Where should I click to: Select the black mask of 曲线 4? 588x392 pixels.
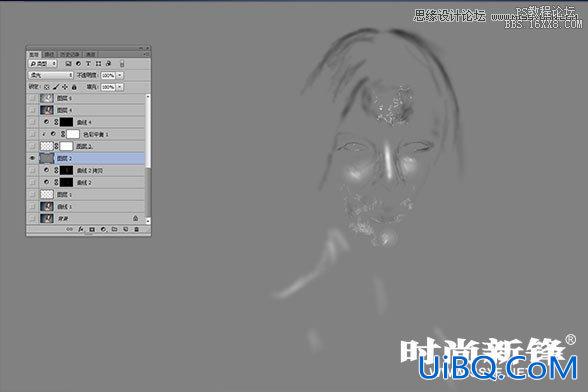(66, 122)
